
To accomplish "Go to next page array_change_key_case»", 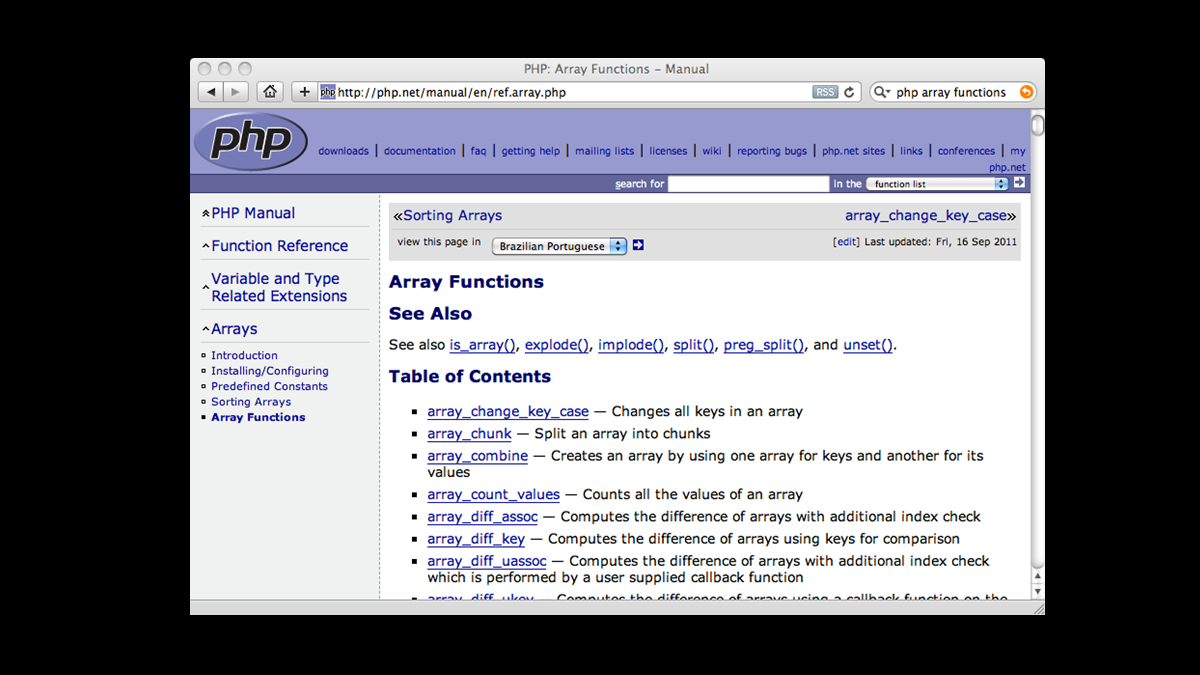I will 930,215.
